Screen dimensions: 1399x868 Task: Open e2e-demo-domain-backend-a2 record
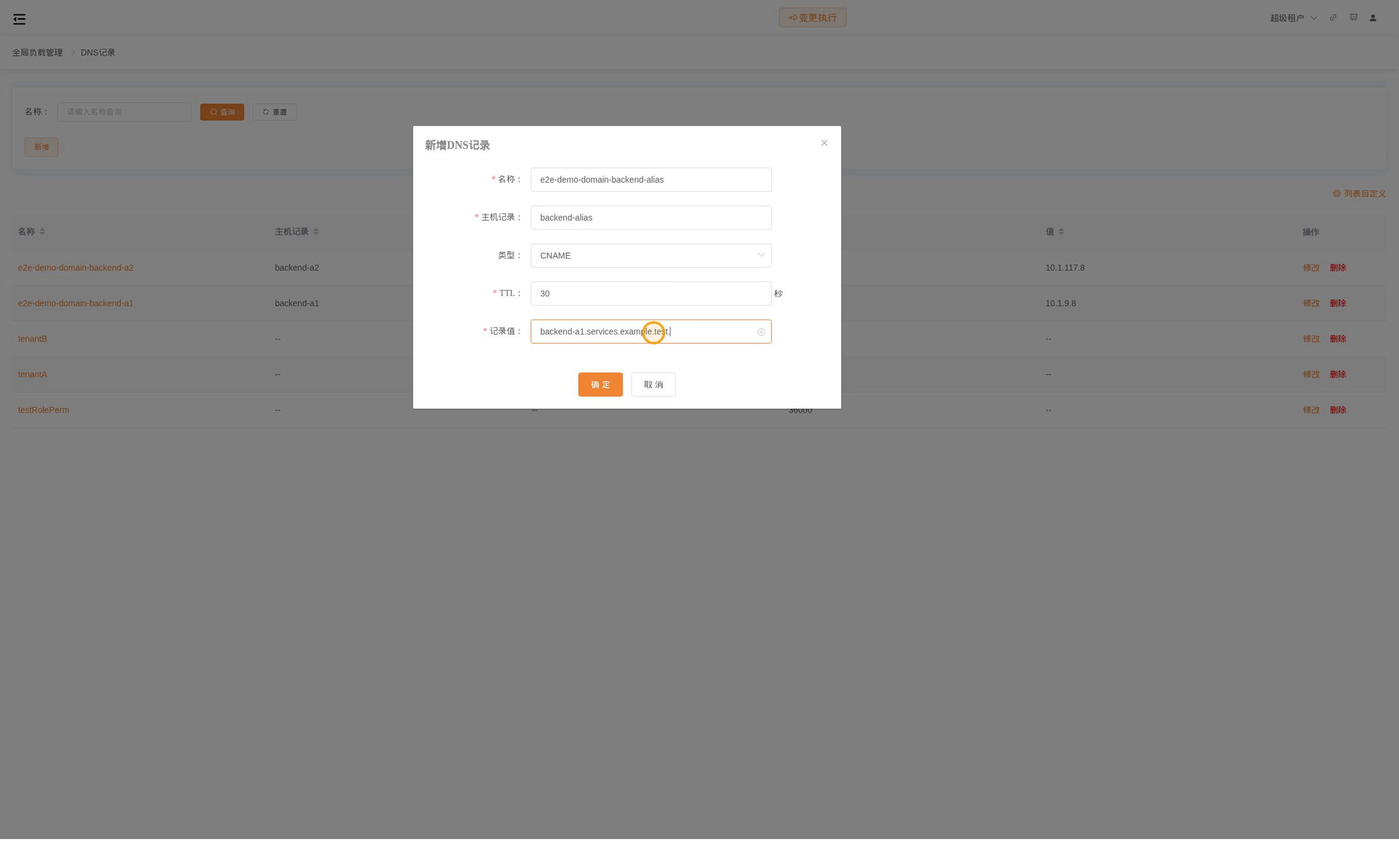click(75, 268)
